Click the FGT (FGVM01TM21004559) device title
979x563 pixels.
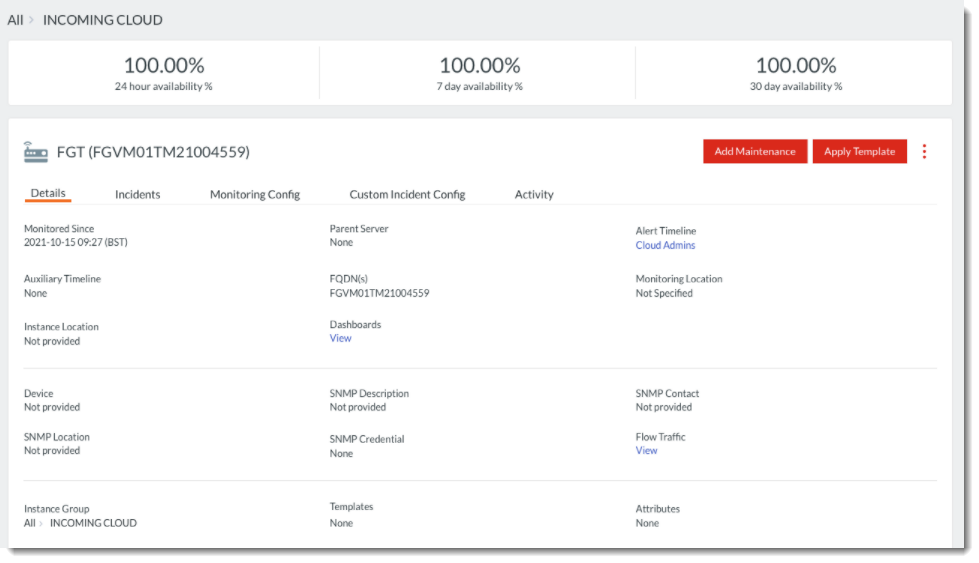point(153,152)
